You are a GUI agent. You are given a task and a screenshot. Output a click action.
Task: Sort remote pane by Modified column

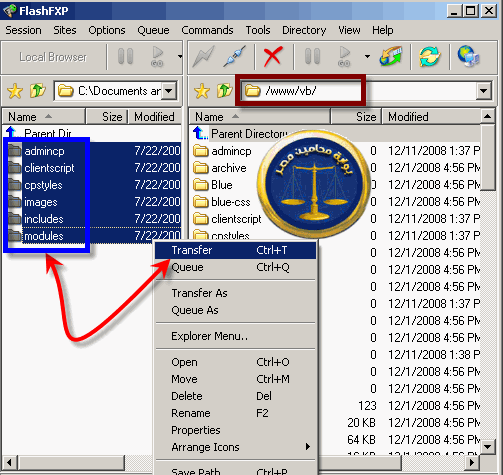point(431,117)
